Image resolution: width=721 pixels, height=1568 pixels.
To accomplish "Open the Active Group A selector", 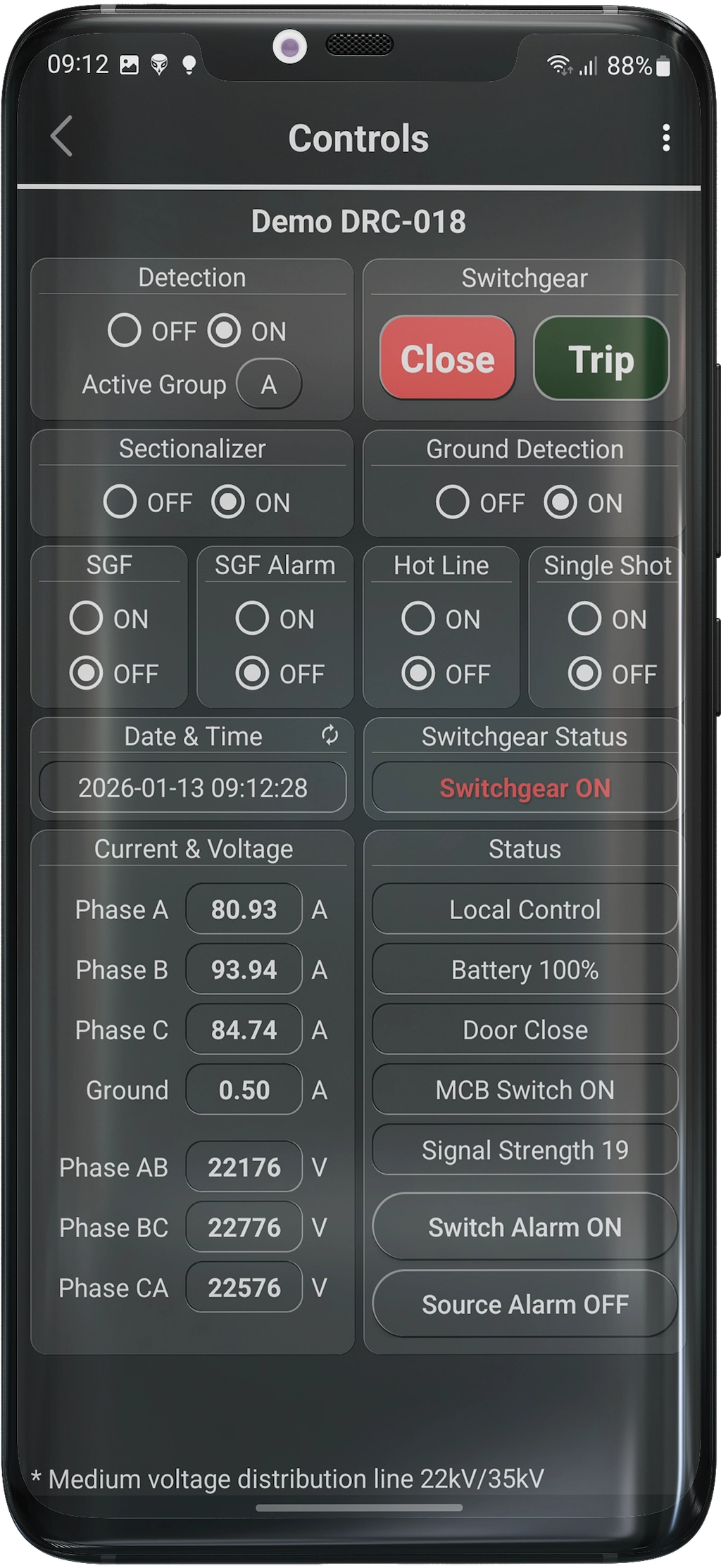I will 268,384.
